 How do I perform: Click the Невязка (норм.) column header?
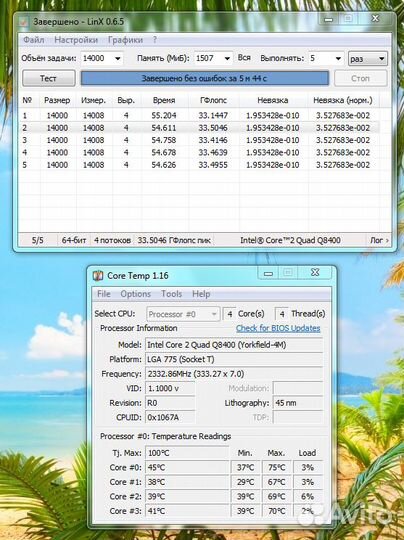coord(343,101)
